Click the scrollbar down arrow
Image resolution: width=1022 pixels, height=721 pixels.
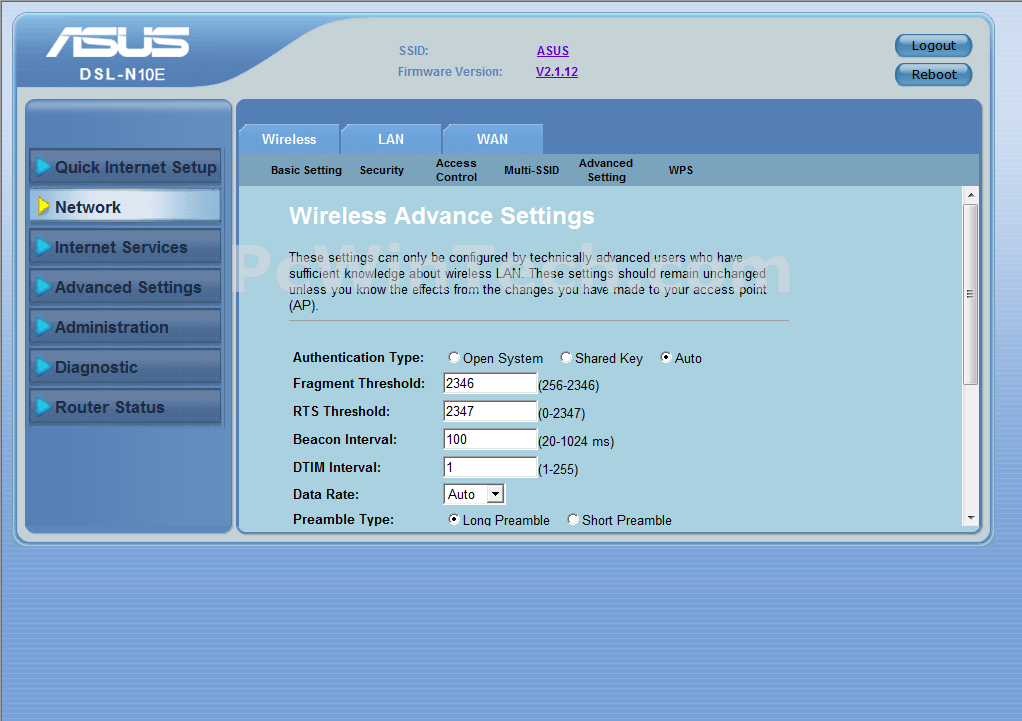[971, 518]
